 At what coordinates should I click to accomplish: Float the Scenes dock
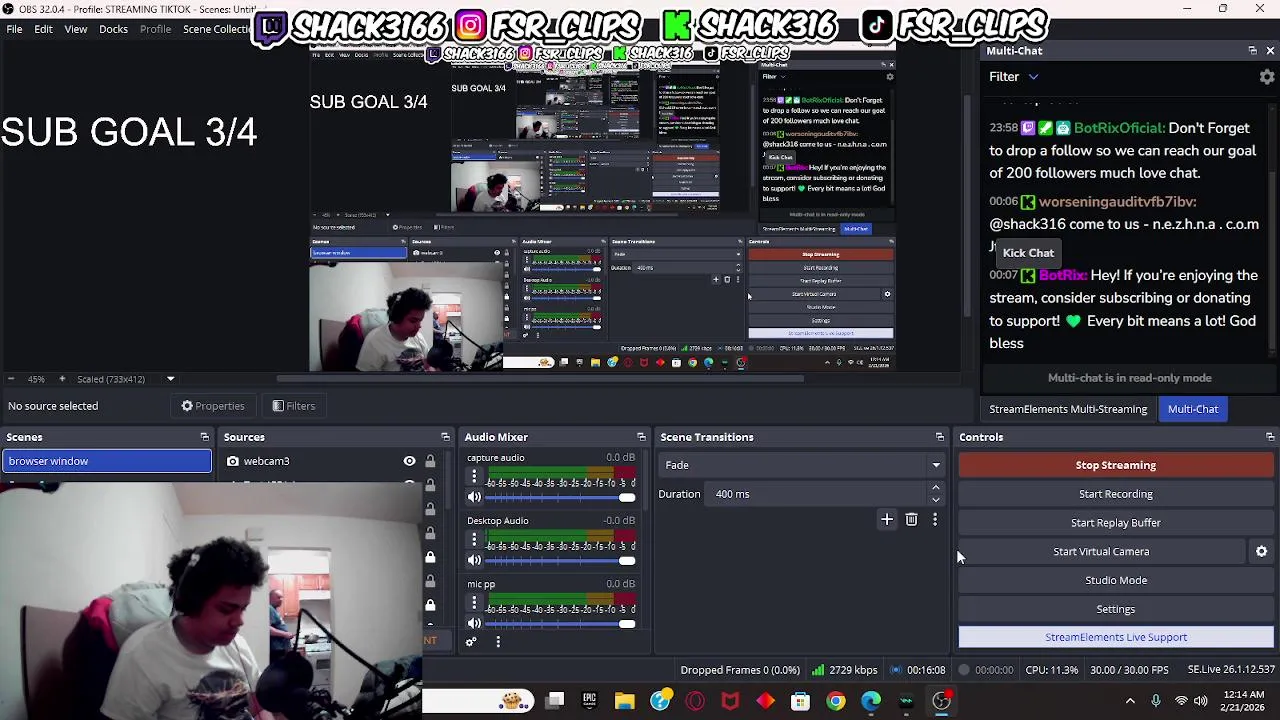(x=204, y=437)
